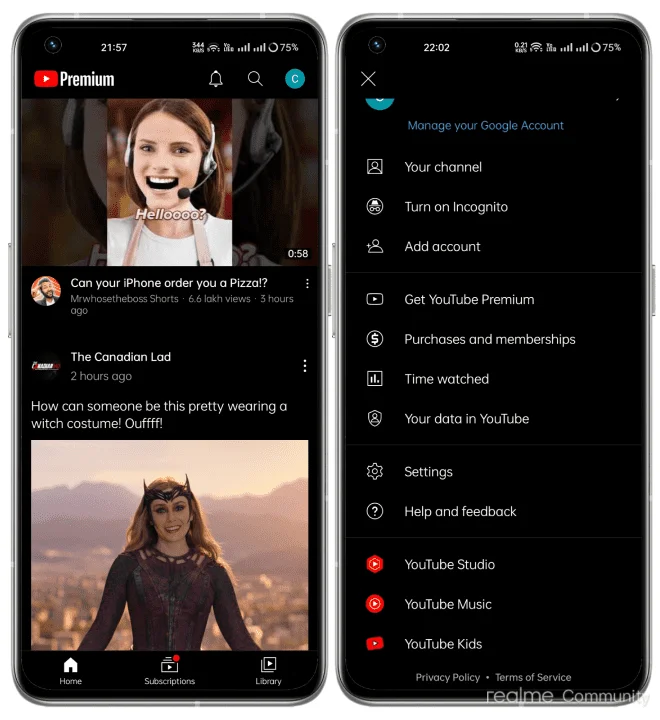The height and width of the screenshot is (720, 660).
Task: Tap the 0:58 duration badge
Action: pyautogui.click(x=298, y=253)
